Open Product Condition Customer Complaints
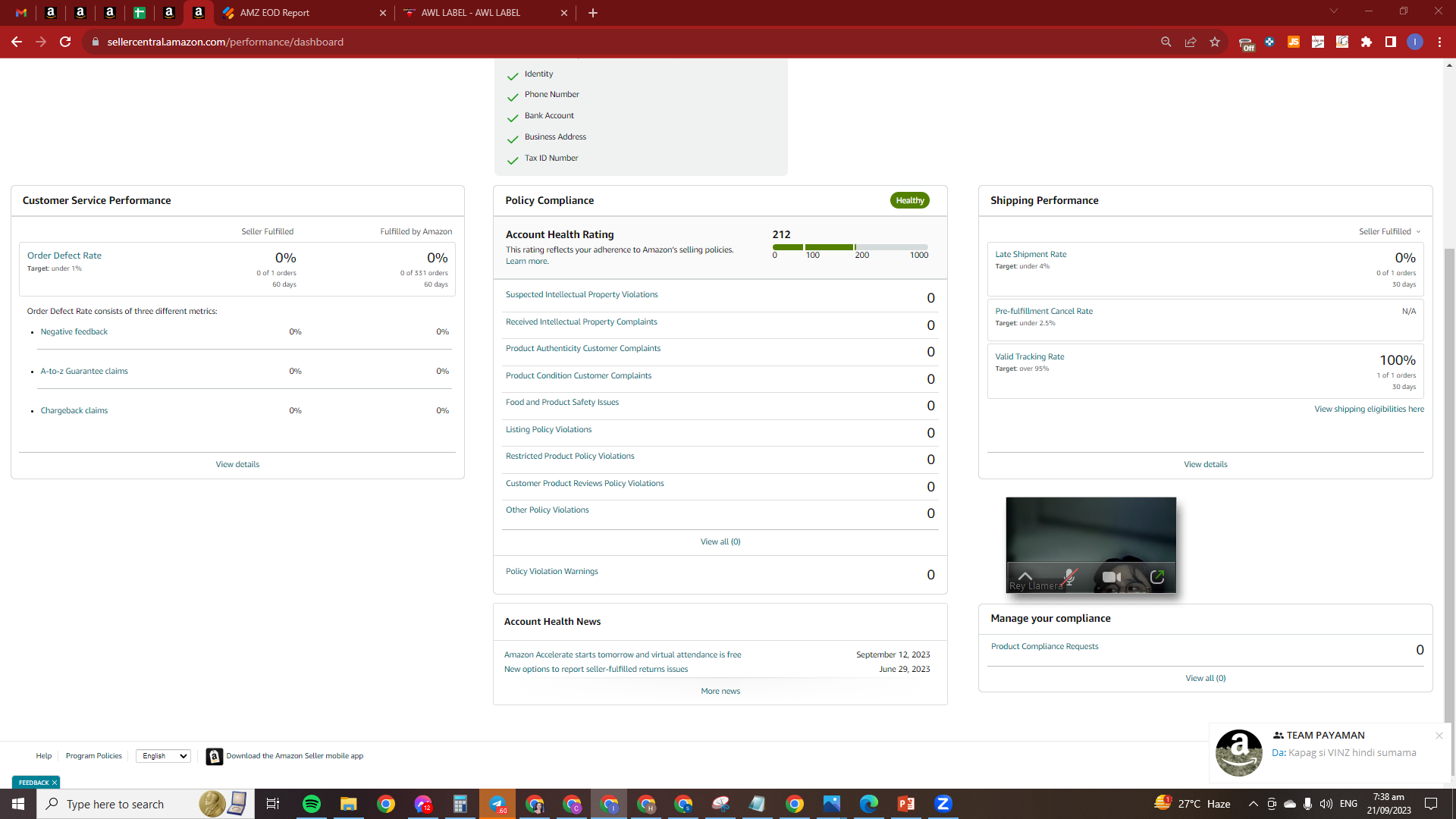Viewport: 1456px width, 819px height. 579,376
